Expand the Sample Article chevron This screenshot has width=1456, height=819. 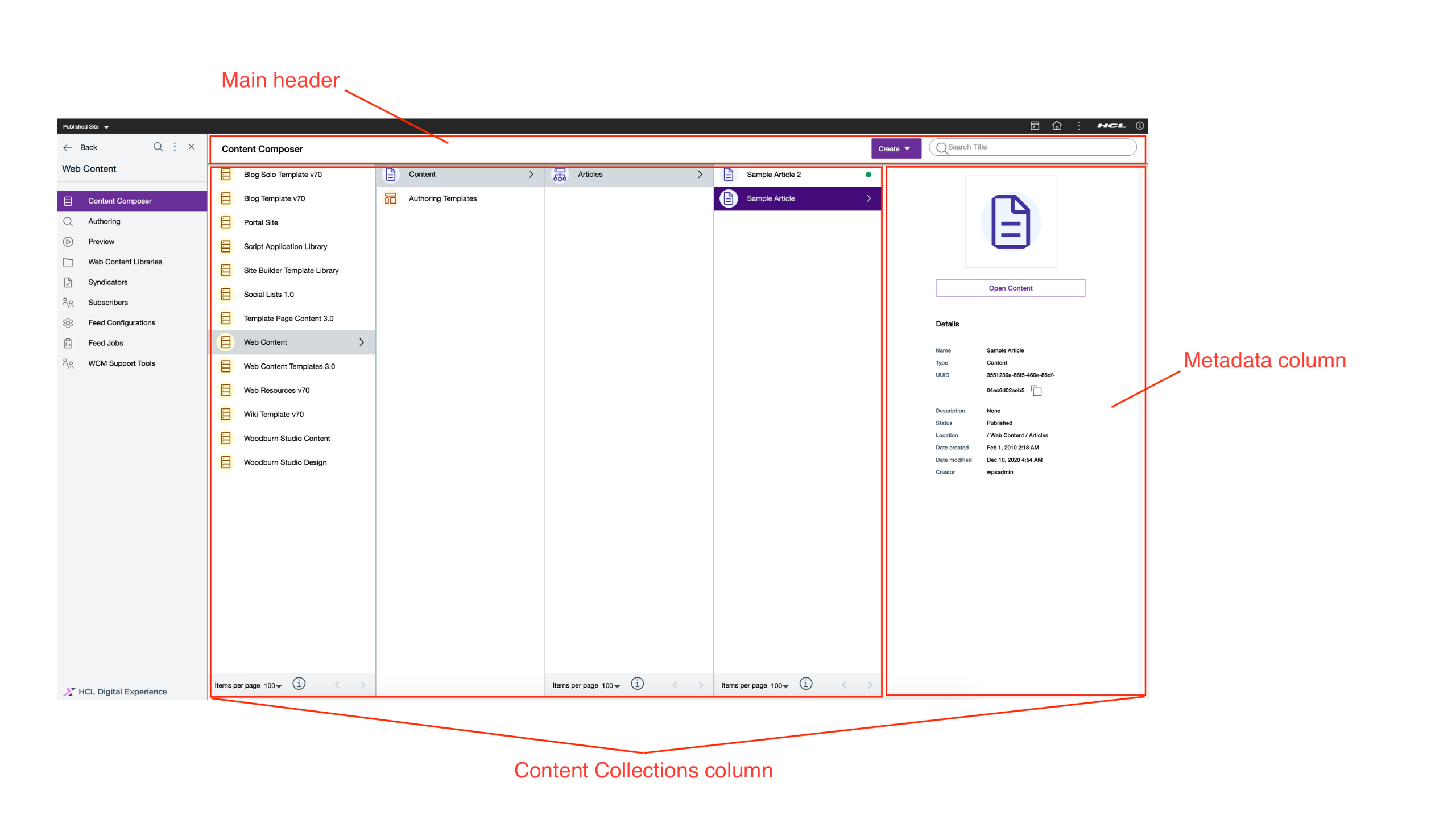click(x=868, y=198)
